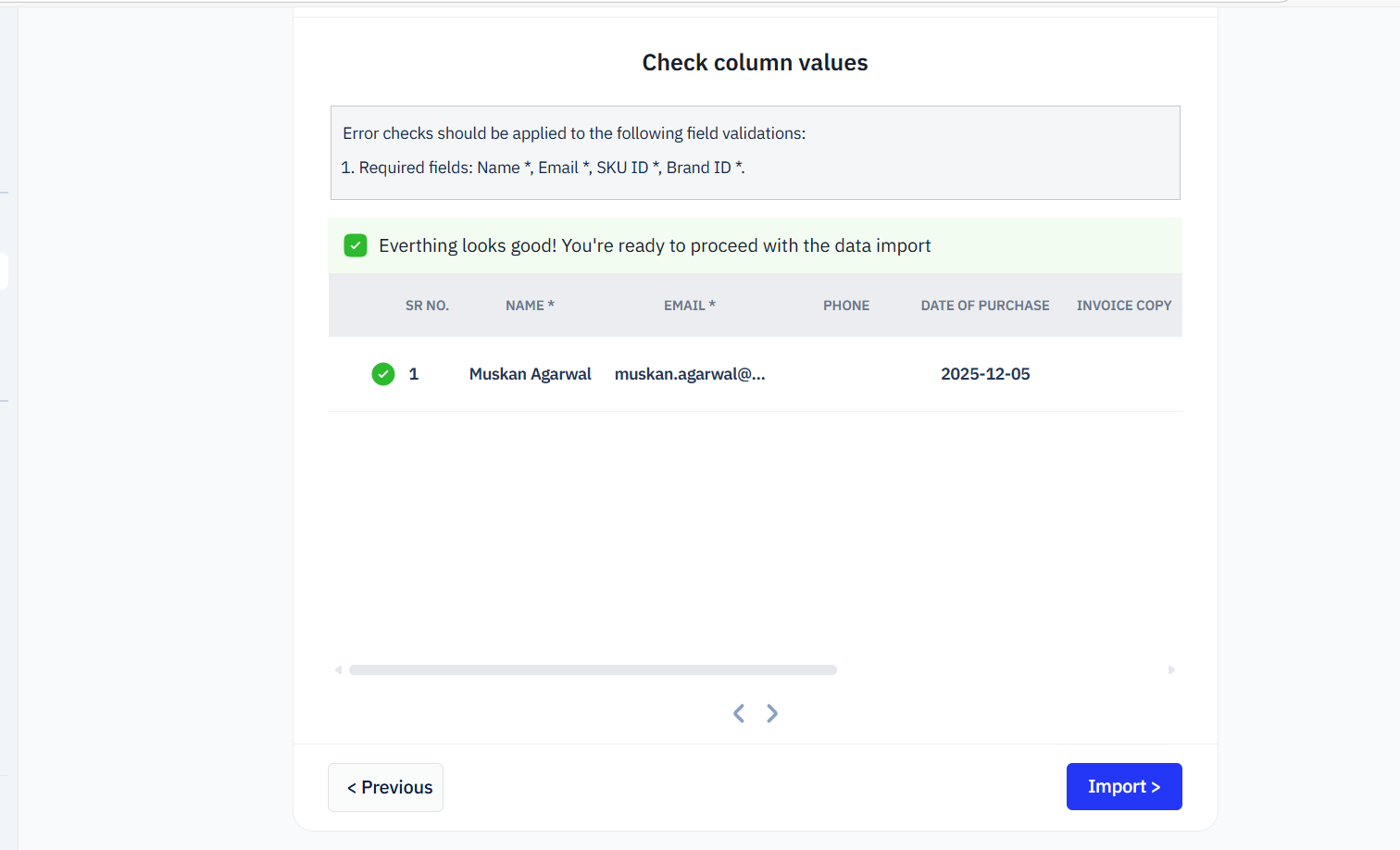Select the DATE OF PURCHASE column header

984,306
